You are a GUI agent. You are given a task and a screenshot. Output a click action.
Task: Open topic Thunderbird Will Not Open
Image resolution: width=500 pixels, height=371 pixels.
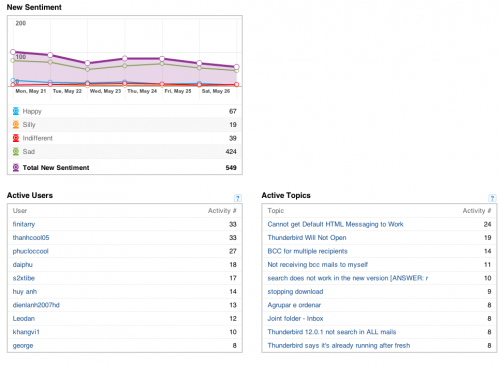click(x=307, y=238)
